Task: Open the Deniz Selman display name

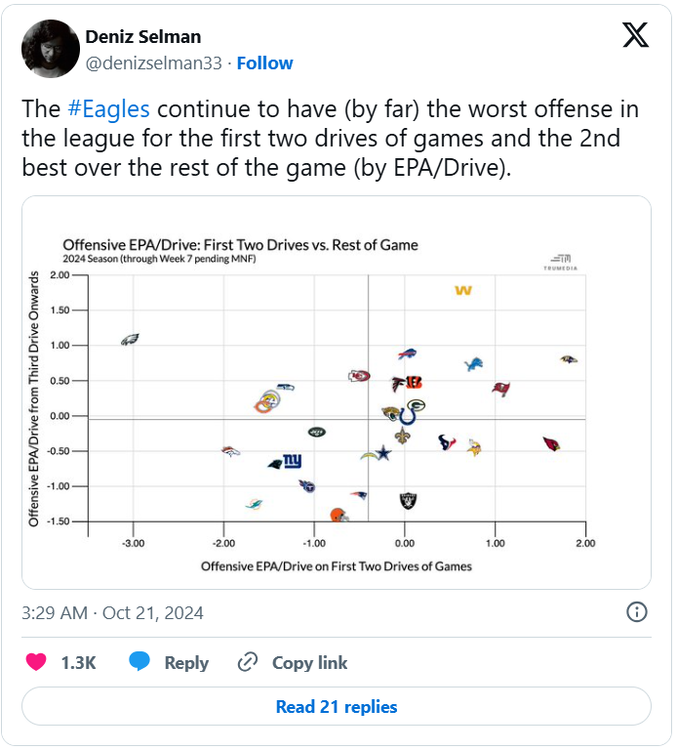Action: coord(143,37)
